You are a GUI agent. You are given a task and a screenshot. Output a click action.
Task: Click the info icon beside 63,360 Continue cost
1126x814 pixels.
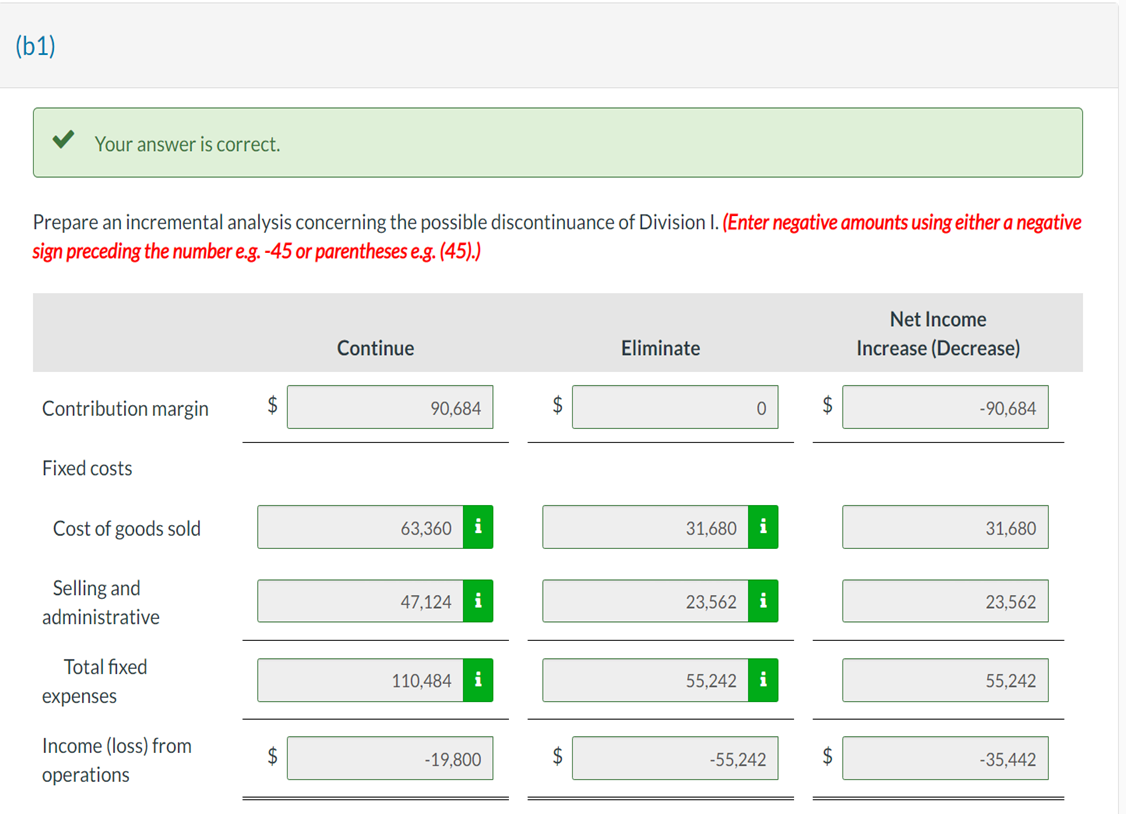(478, 527)
